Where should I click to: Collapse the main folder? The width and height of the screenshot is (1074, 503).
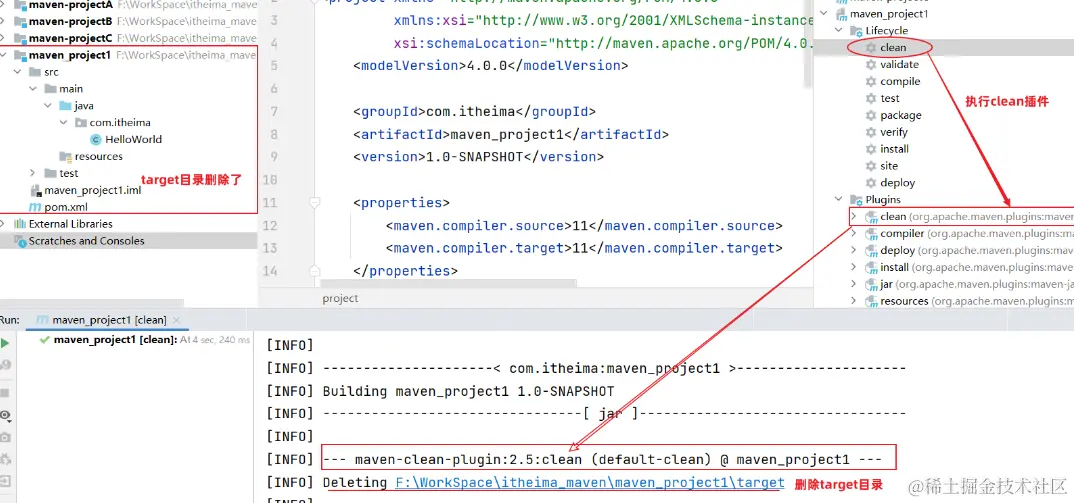32,88
